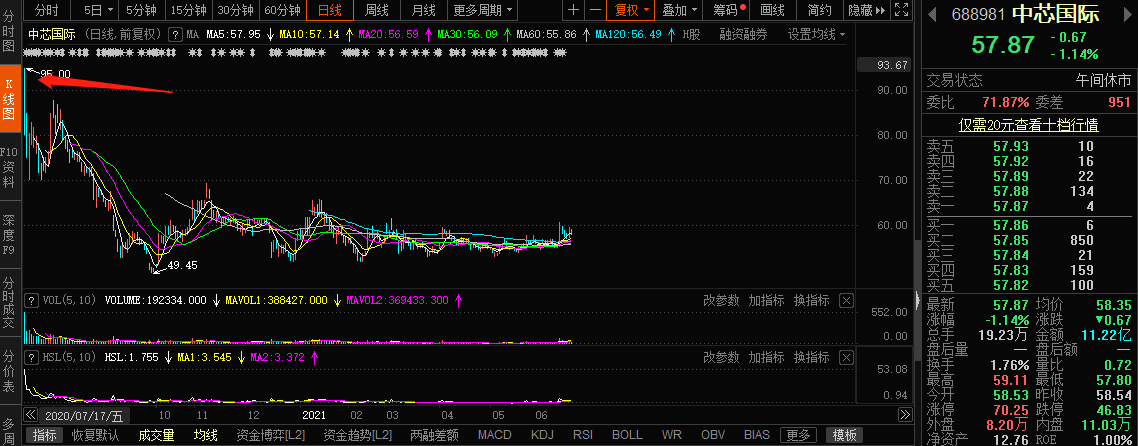Click the zoom-out minus icon in toolbar

pos(595,10)
